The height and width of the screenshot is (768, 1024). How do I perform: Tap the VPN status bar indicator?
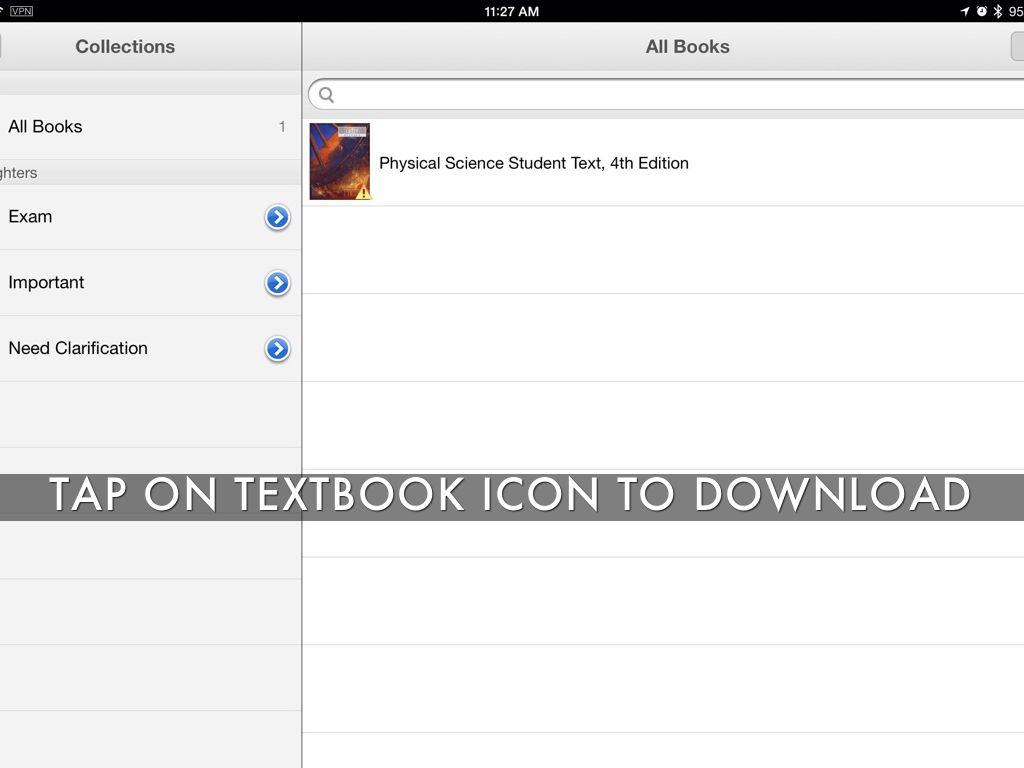[x=21, y=11]
